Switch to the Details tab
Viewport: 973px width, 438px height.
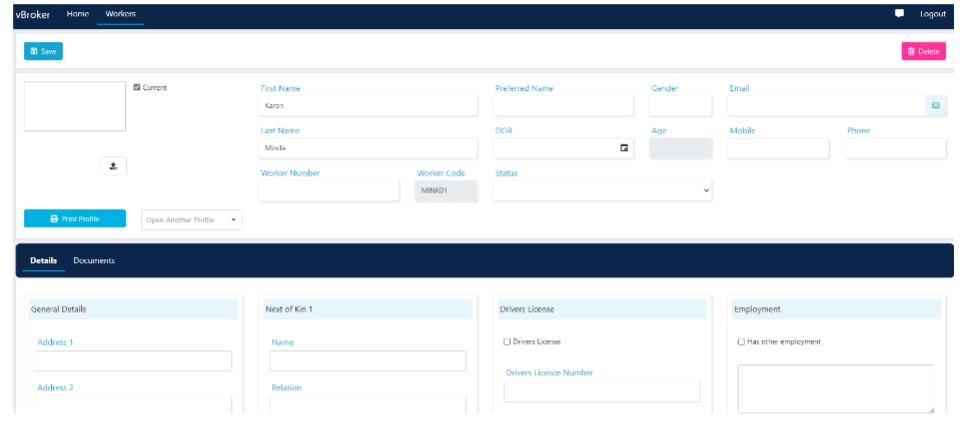coord(43,261)
